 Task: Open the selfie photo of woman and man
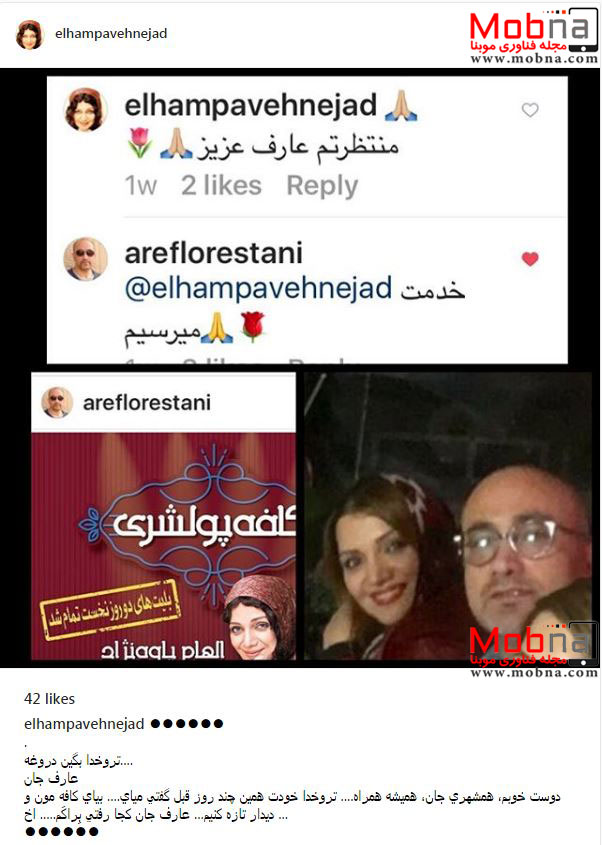448,516
